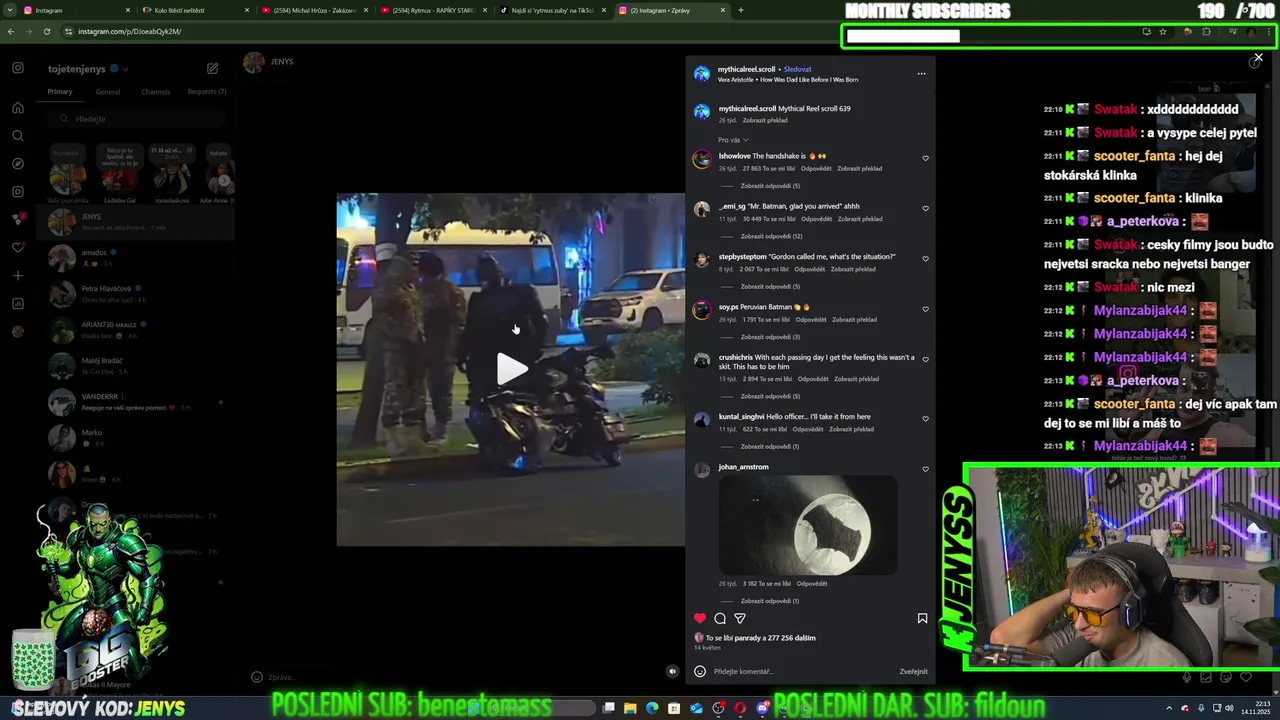Viewport: 1280px width, 720px height.
Task: Like _emi_sg's Mr. Batman comment
Action: coord(925,208)
